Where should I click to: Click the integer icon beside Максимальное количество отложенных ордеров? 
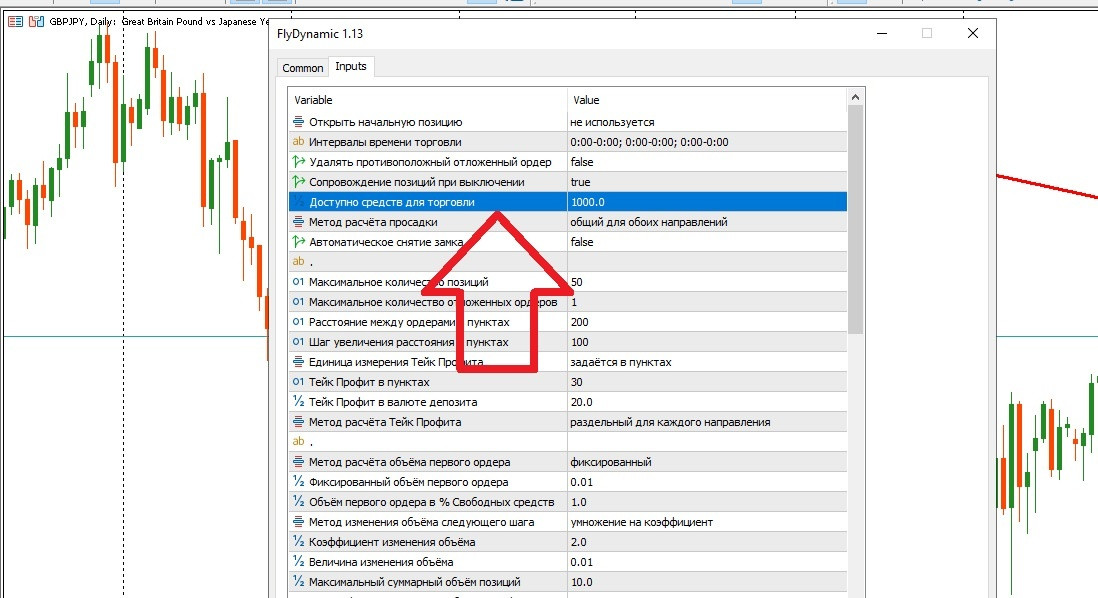pyautogui.click(x=298, y=302)
